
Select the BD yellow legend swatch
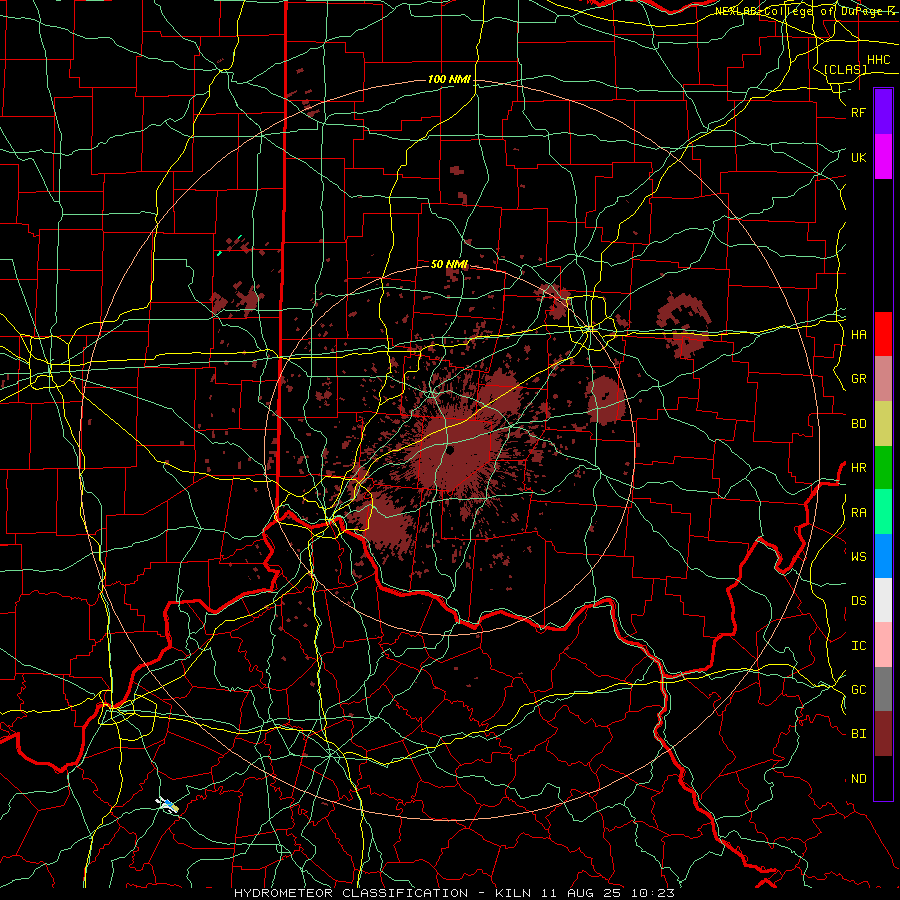pos(883,424)
